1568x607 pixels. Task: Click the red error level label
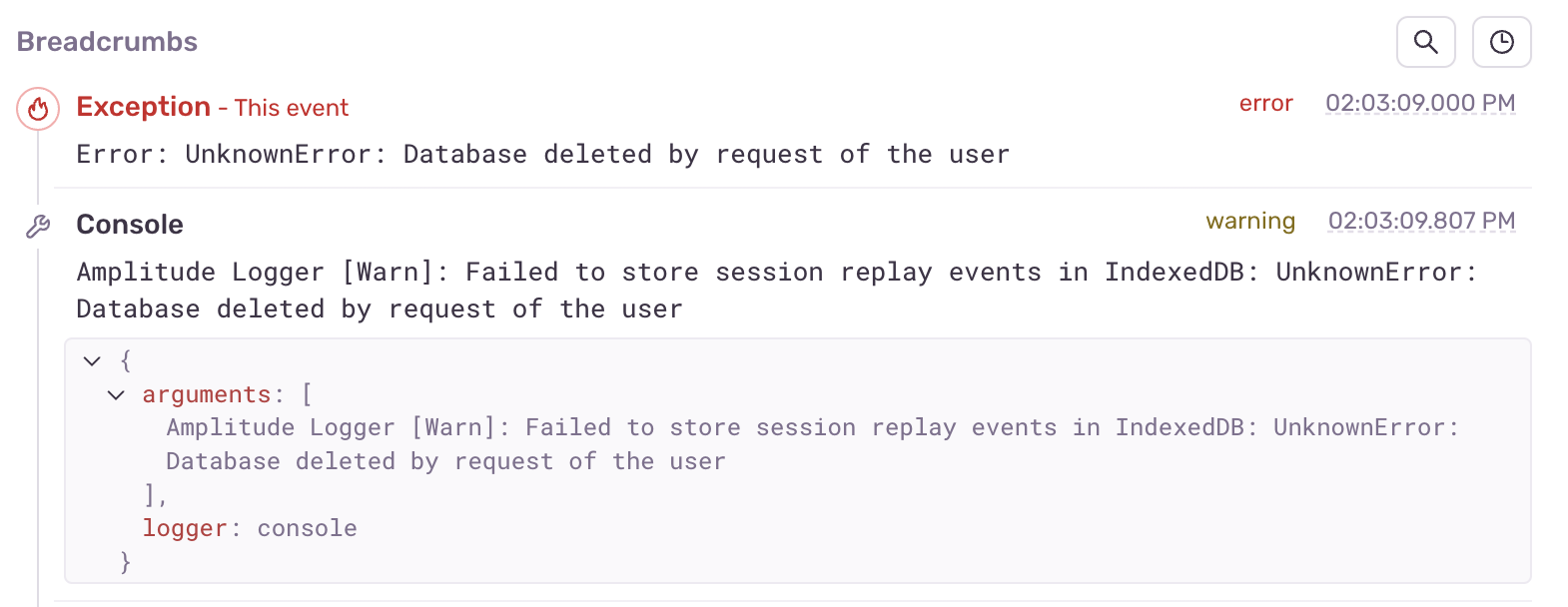click(1265, 104)
